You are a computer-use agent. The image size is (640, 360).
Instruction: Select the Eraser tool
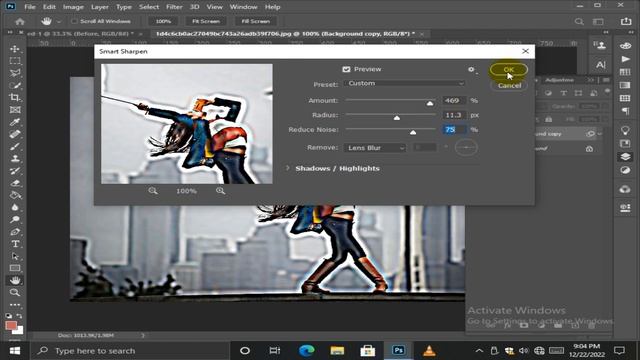15,183
